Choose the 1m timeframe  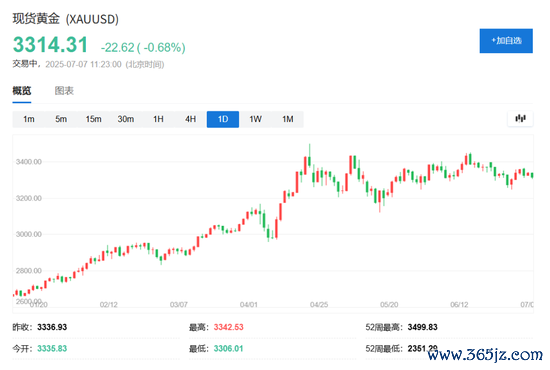click(x=29, y=119)
